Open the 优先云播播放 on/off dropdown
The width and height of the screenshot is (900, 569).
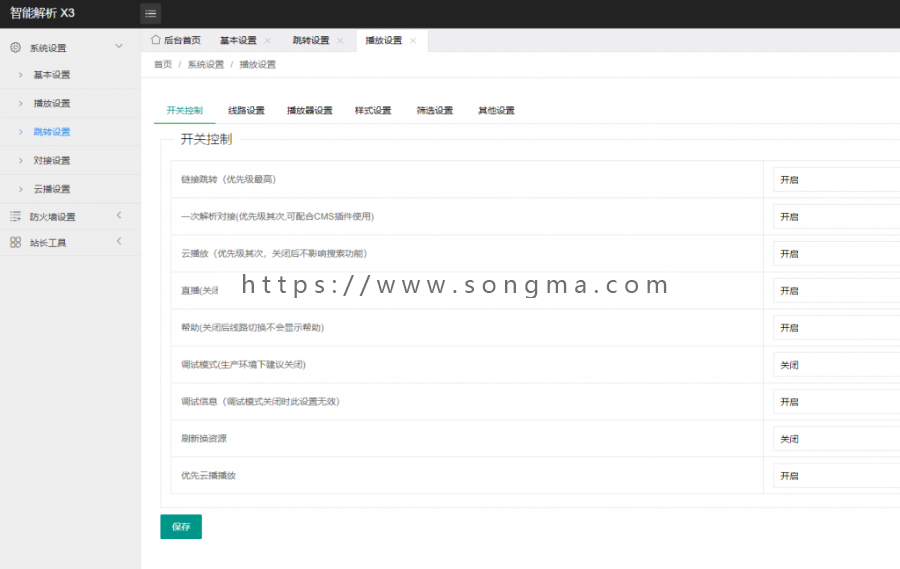(x=836, y=476)
